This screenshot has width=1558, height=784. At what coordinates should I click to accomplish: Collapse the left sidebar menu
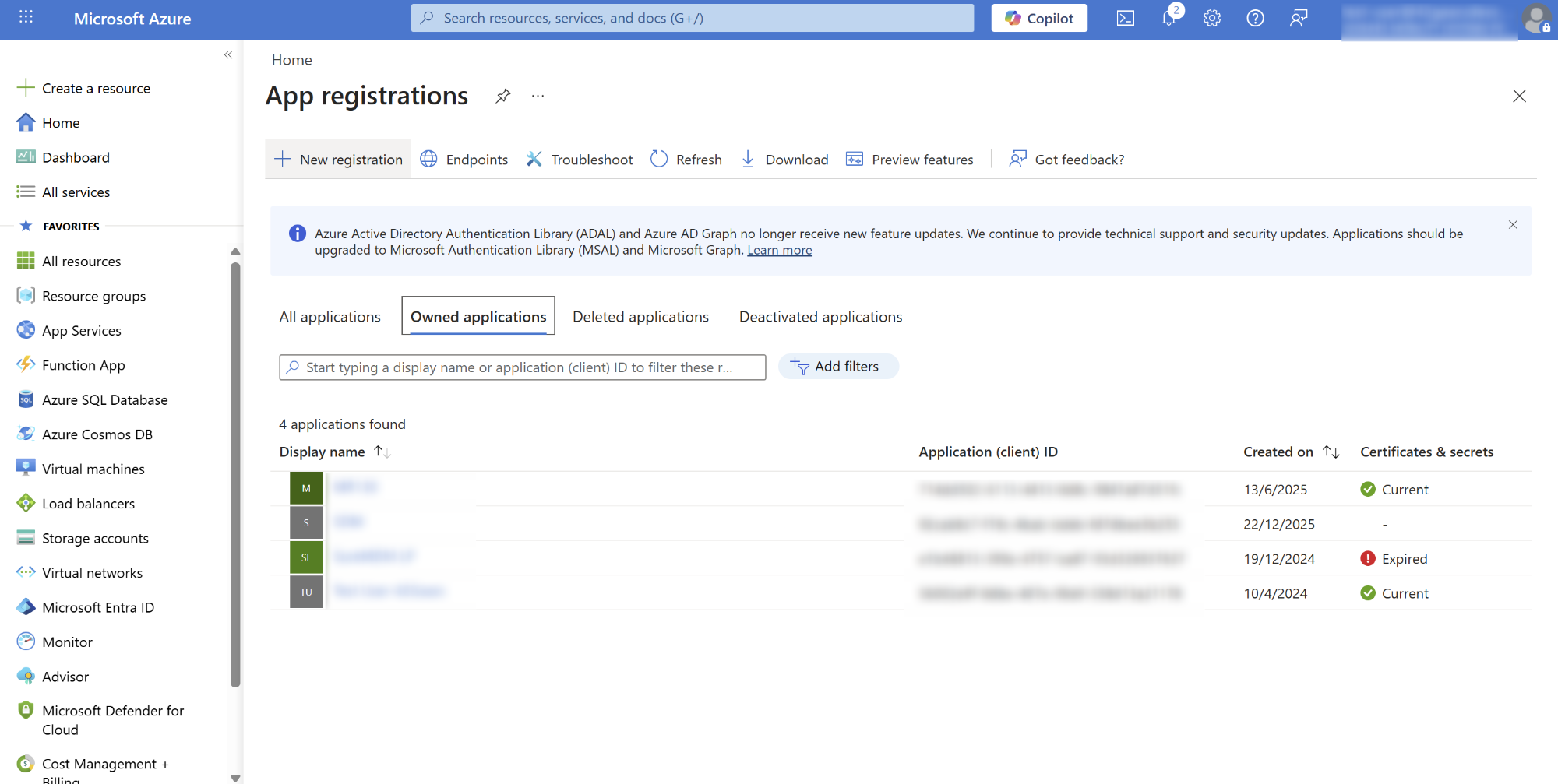point(228,54)
